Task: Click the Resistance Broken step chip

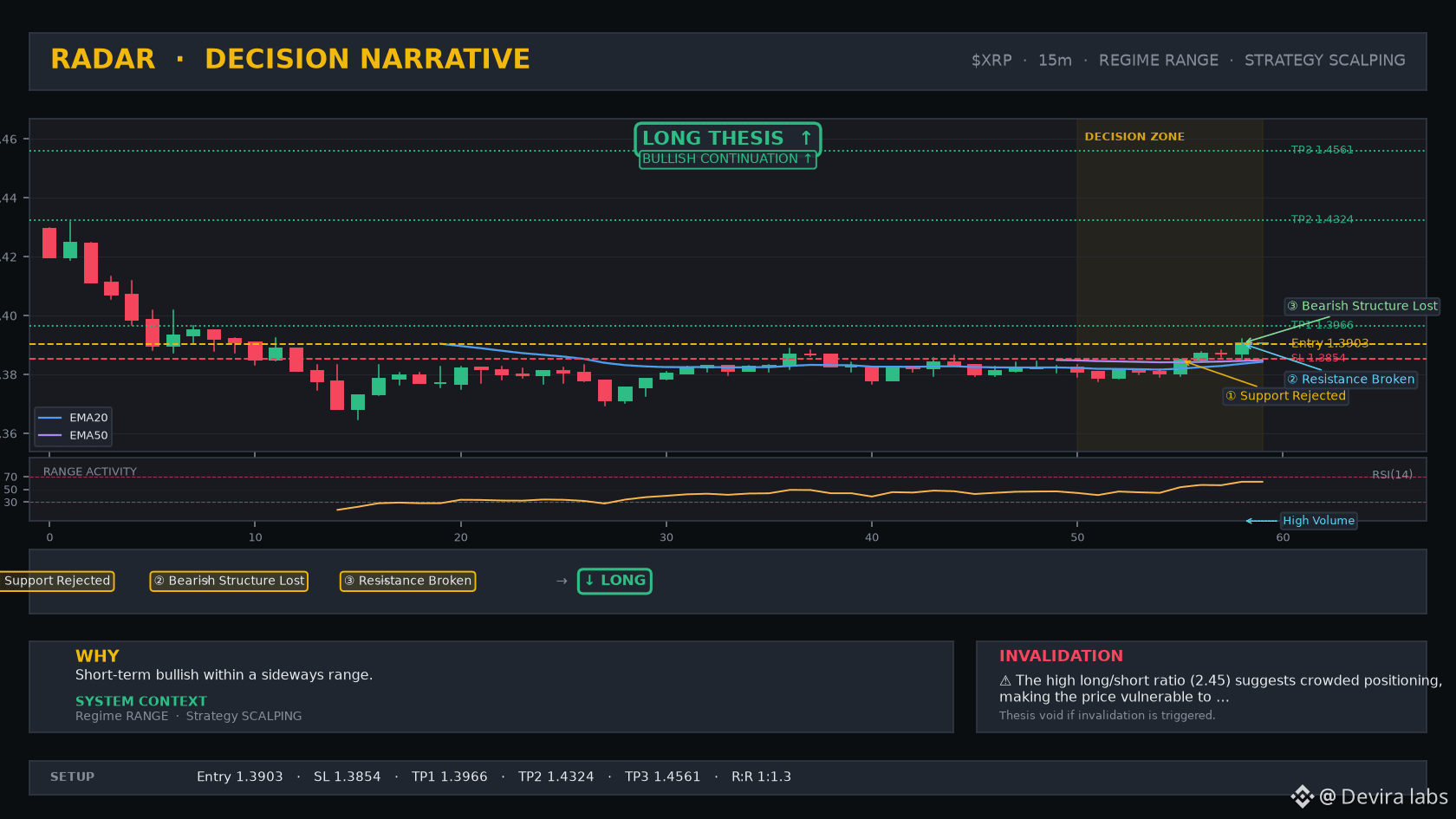Action: (407, 581)
